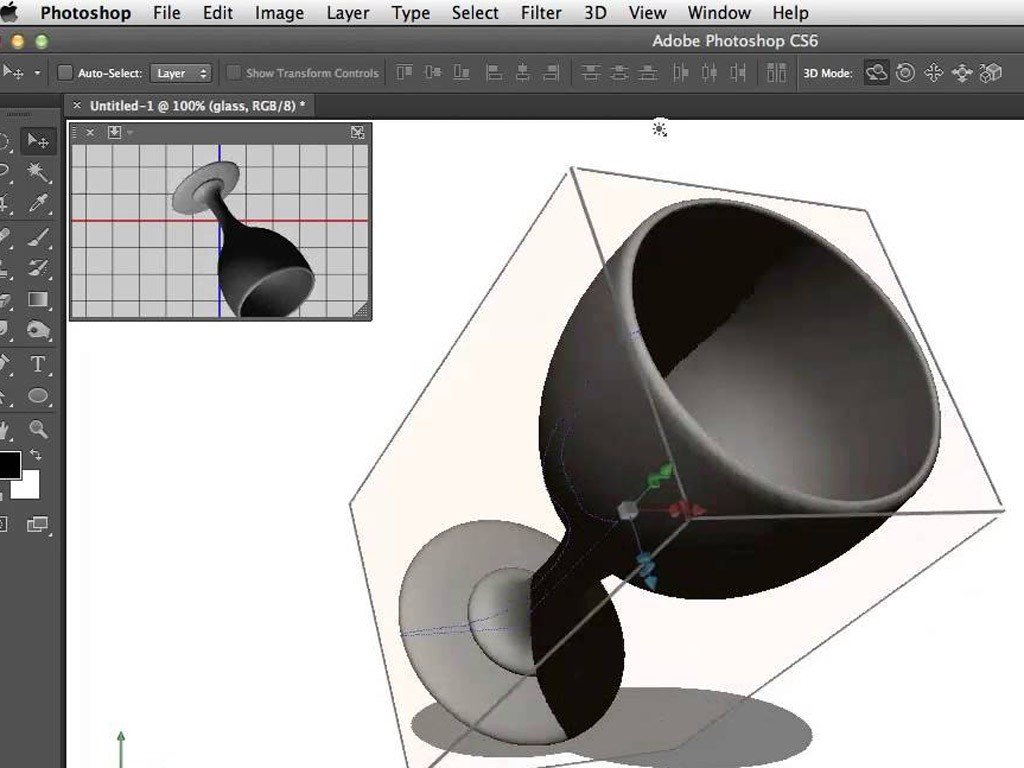Swap foreground and background colors

point(36,455)
